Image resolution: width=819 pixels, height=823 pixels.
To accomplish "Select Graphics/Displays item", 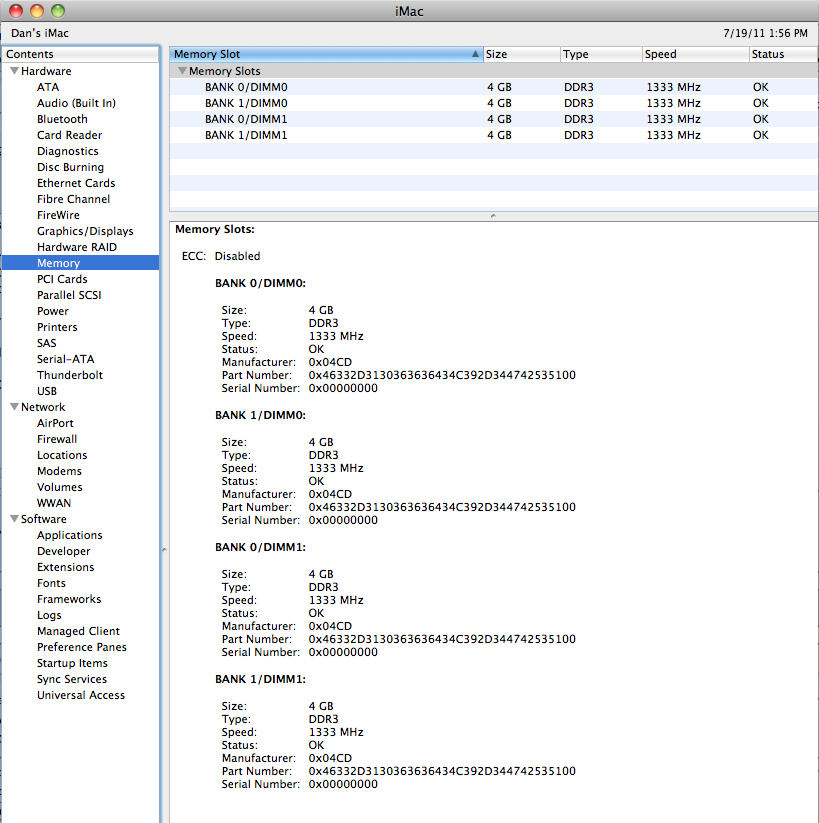I will click(85, 231).
